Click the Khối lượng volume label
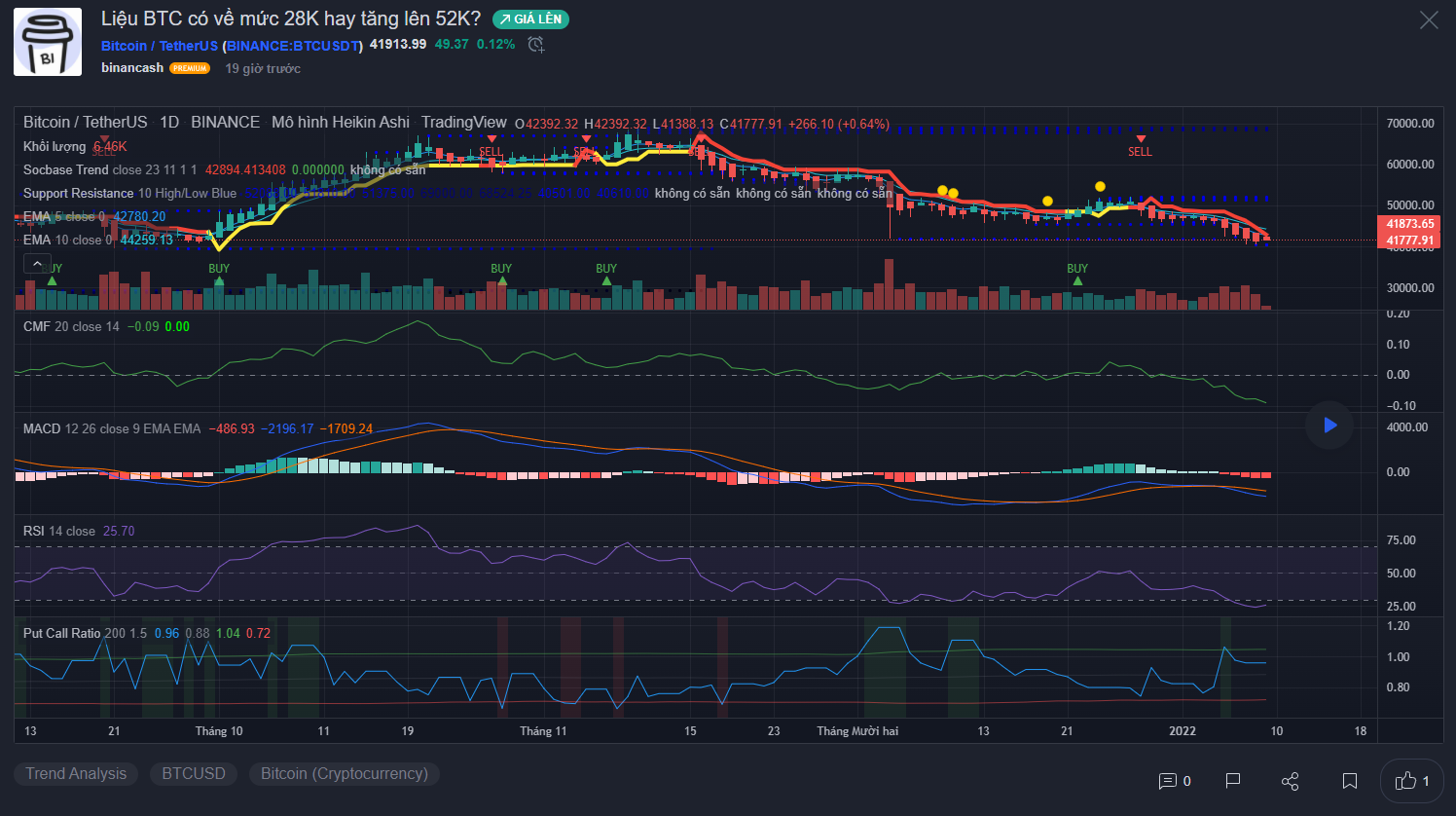 (x=55, y=146)
